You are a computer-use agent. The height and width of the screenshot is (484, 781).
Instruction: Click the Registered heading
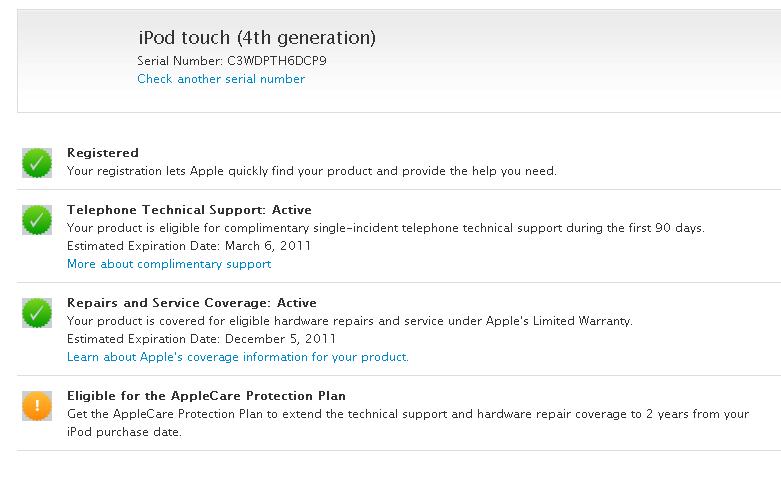pos(103,153)
